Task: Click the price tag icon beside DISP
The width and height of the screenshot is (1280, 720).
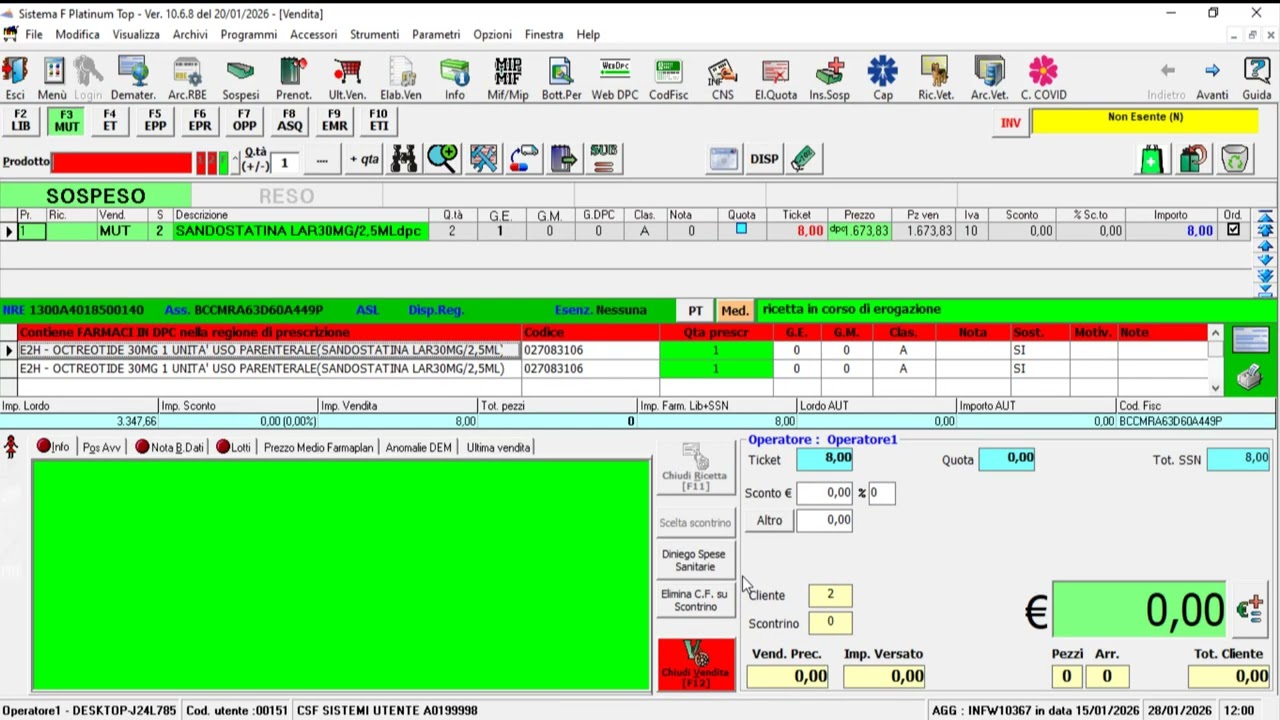Action: [804, 159]
